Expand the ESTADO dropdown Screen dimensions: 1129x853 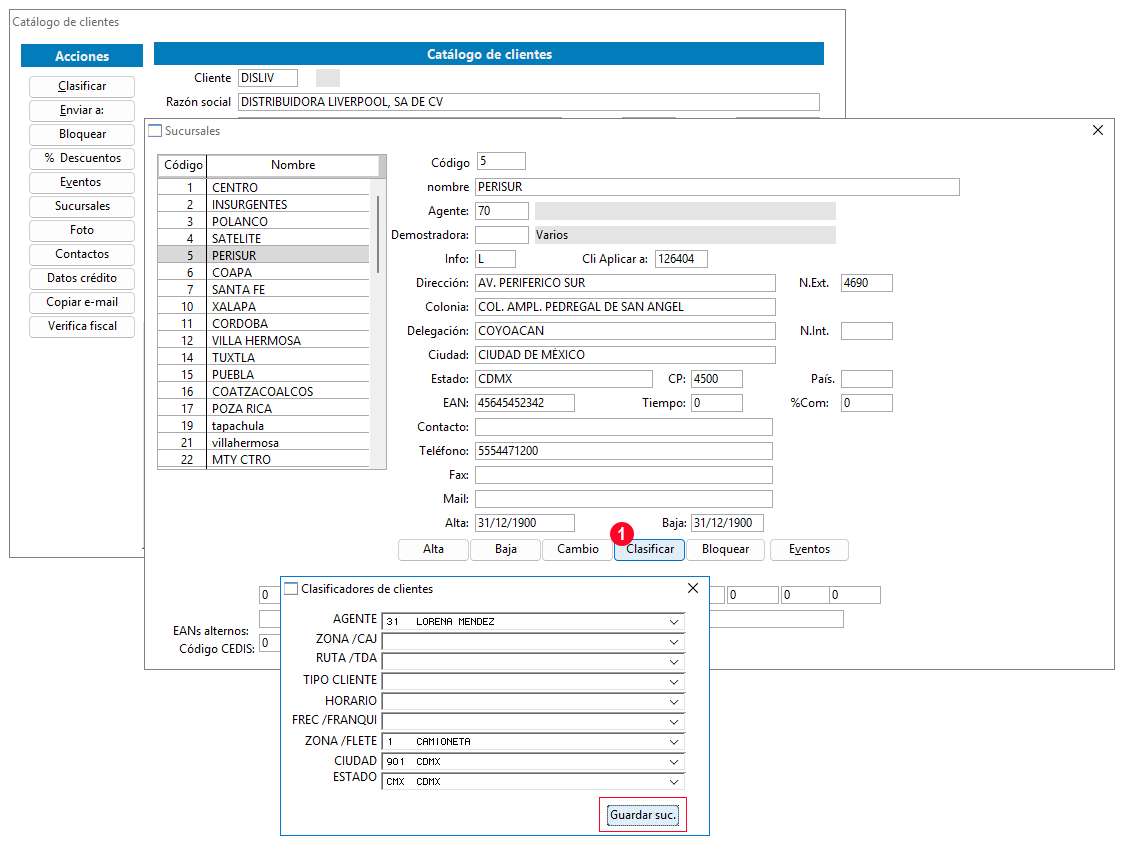[674, 782]
